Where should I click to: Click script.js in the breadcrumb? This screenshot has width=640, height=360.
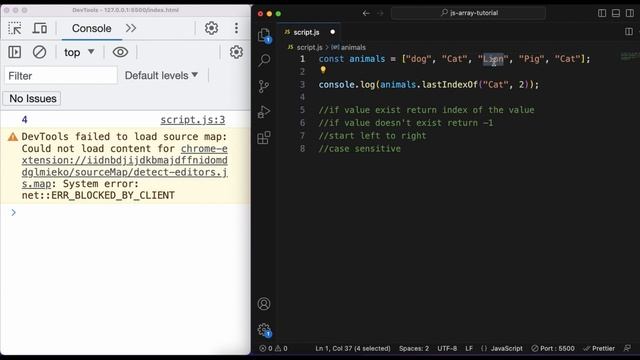309,47
